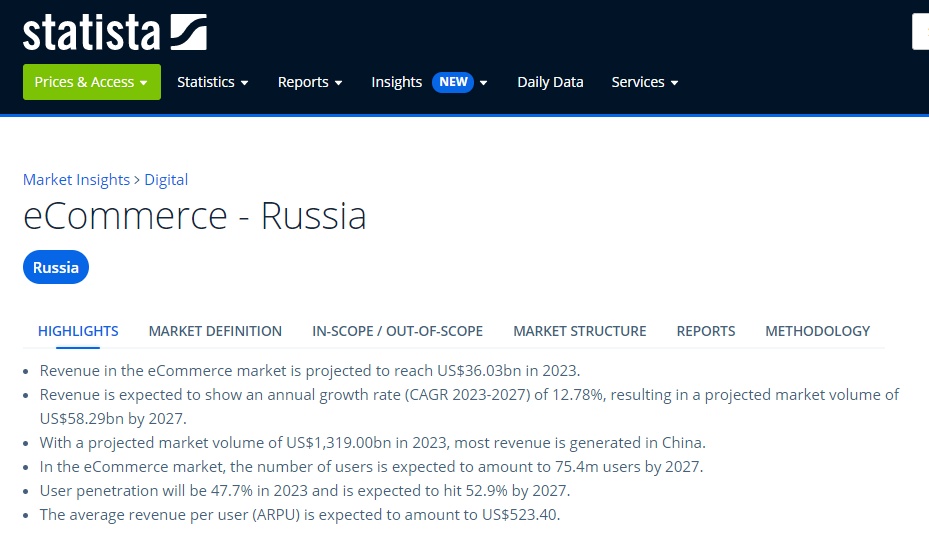
Task: Click the NEW badge beside Insights
Action: [x=453, y=82]
